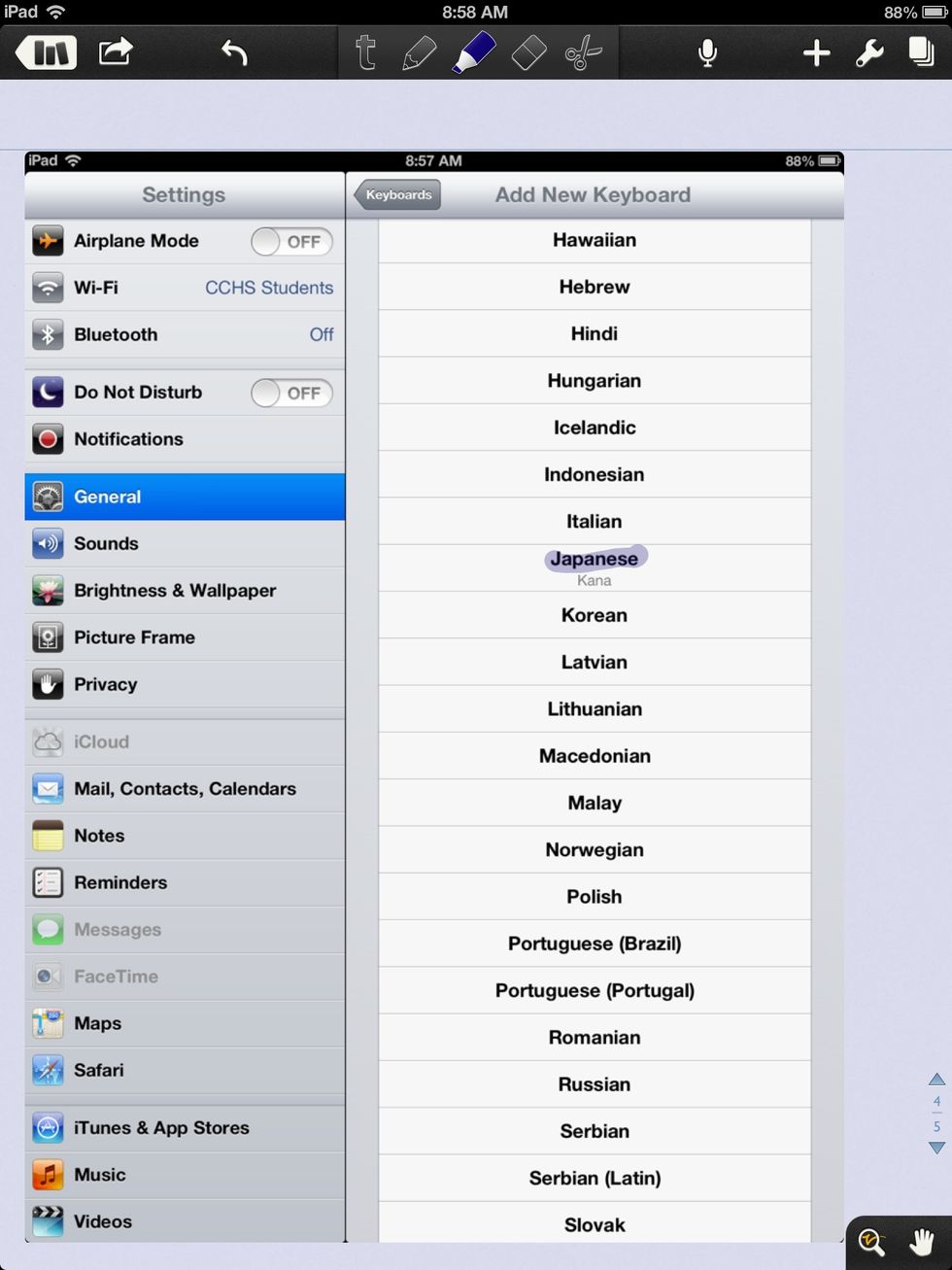The image size is (952, 1270).
Task: Open the notebook library icon
Action: pyautogui.click(x=46, y=52)
